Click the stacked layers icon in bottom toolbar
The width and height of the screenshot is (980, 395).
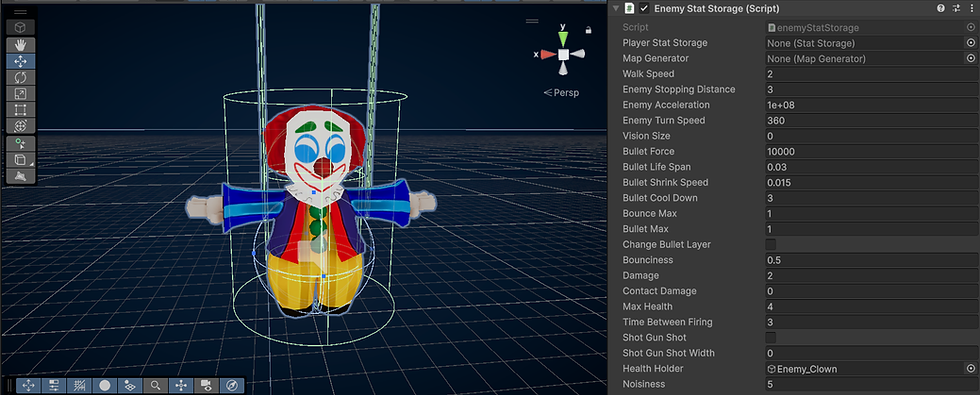pyautogui.click(x=130, y=386)
